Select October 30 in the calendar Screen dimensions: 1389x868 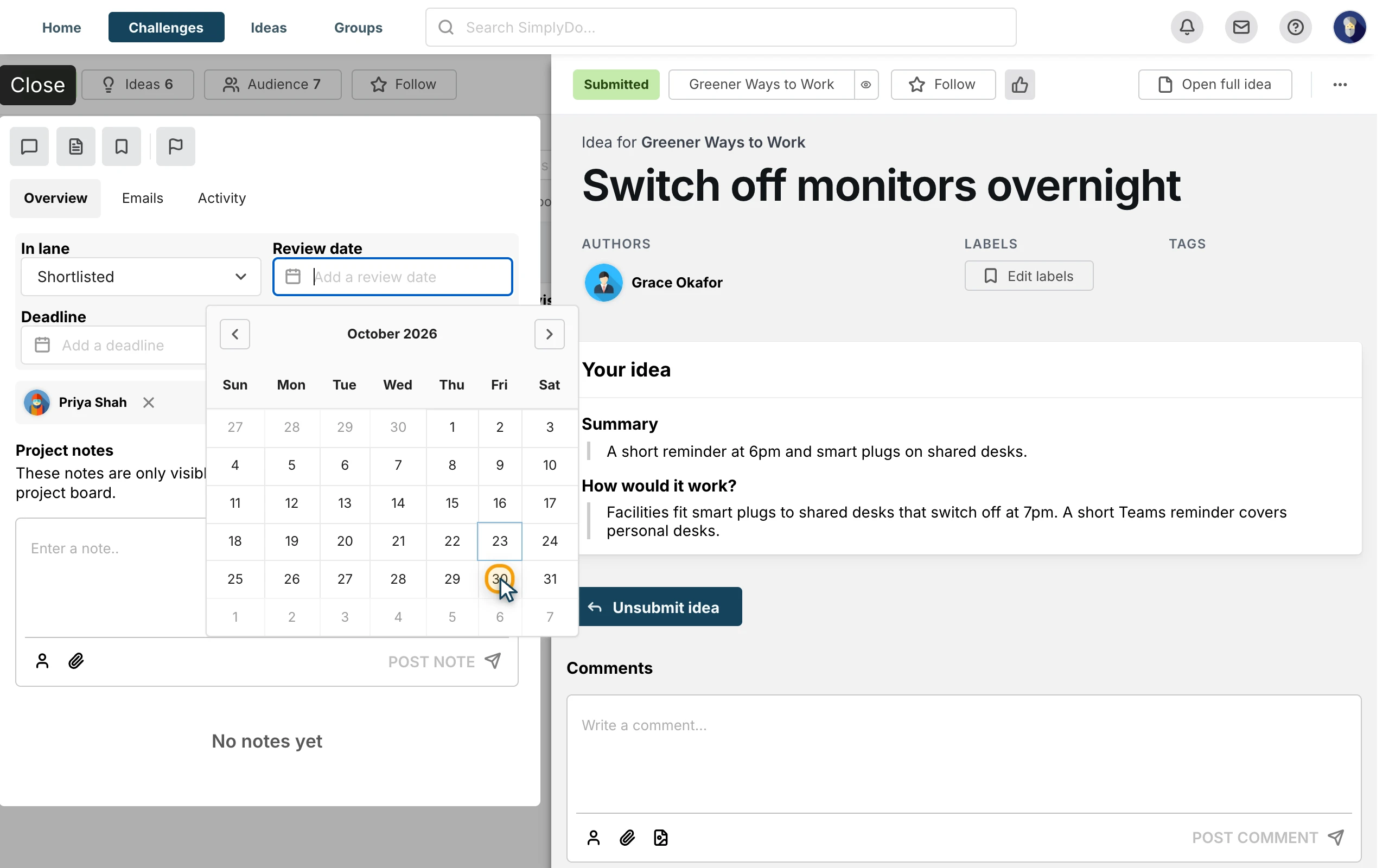click(499, 579)
